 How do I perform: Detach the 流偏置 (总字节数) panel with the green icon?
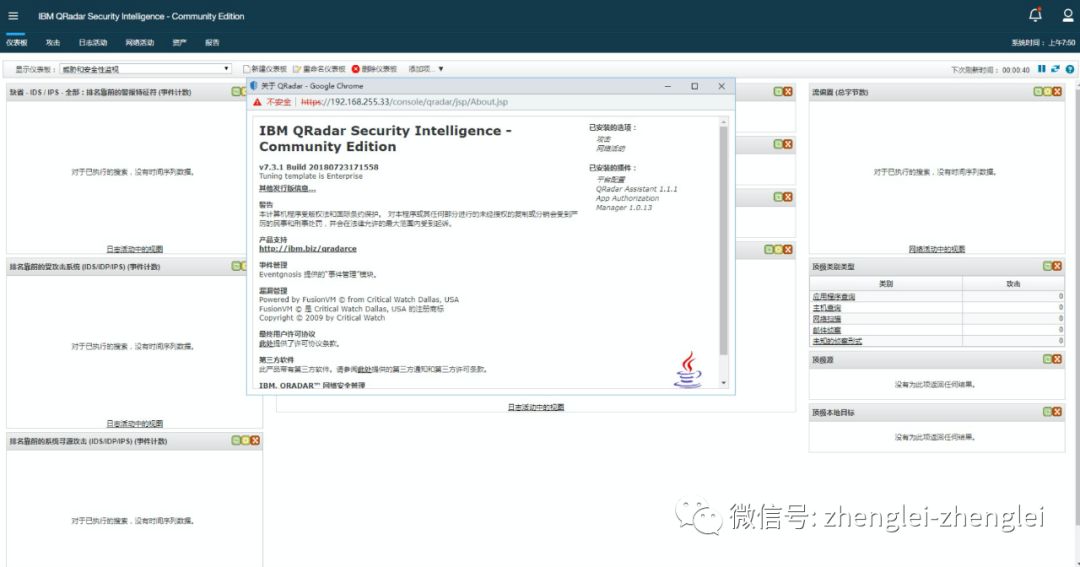pyautogui.click(x=1037, y=92)
